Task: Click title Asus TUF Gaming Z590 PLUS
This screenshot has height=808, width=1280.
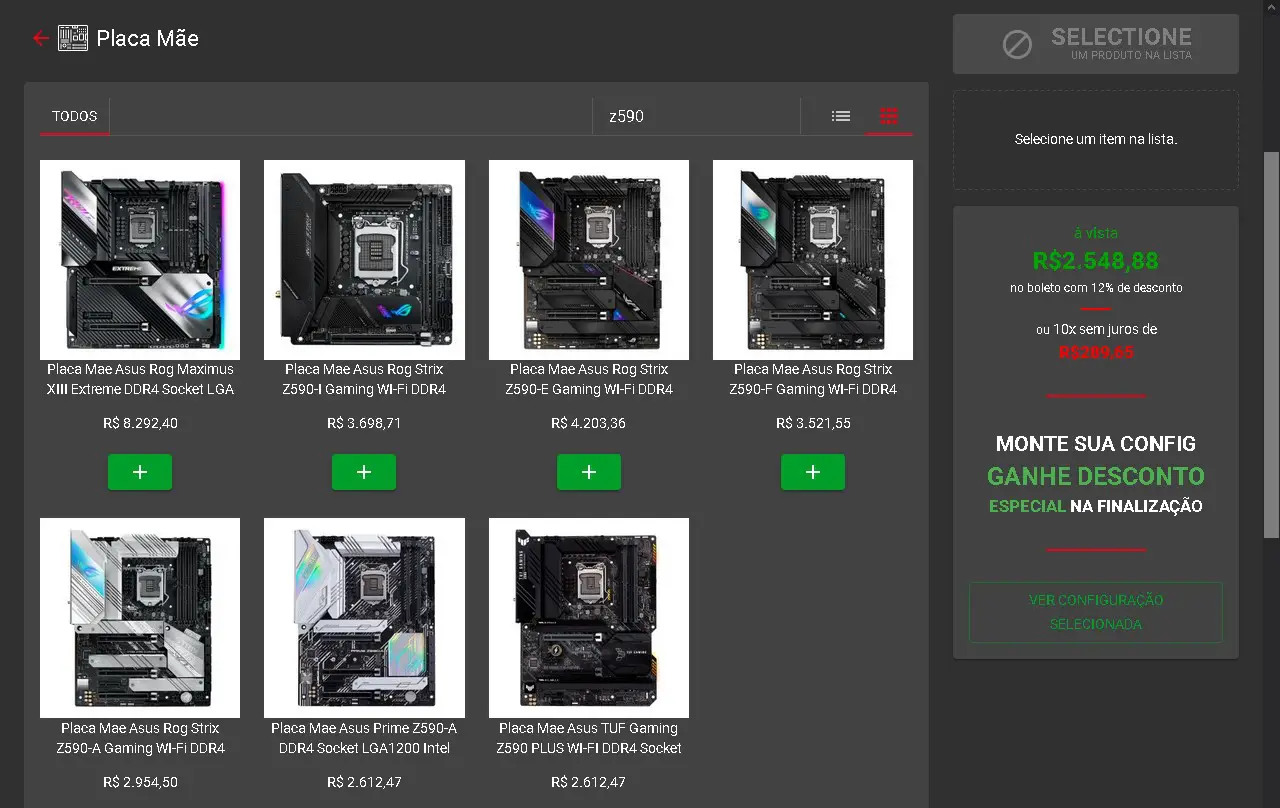Action: pos(589,738)
